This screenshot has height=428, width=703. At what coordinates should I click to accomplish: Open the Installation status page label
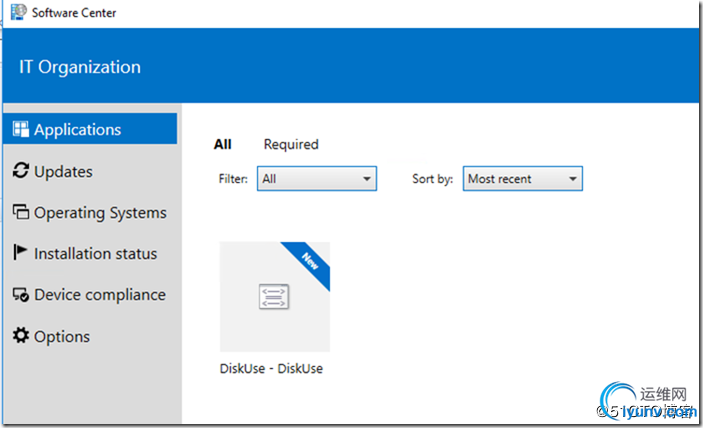[x=95, y=254]
